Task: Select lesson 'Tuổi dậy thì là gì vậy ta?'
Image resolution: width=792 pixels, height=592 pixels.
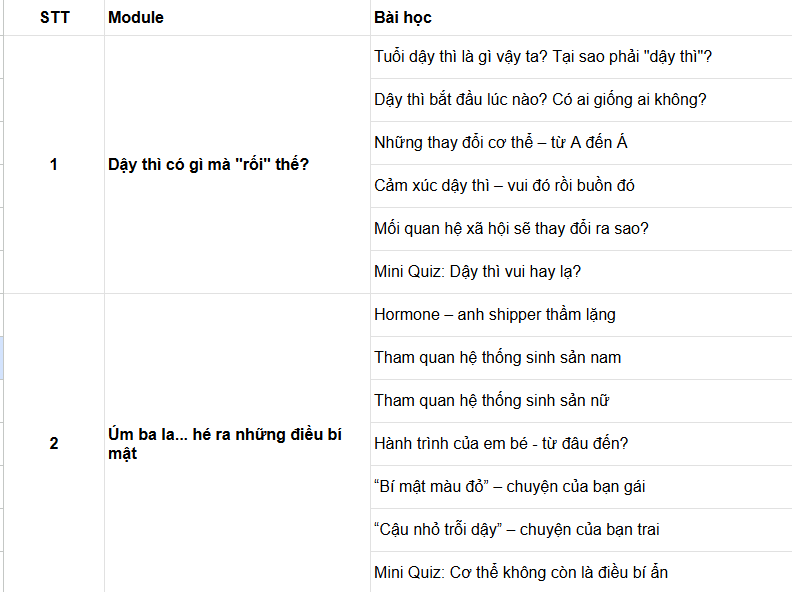Action: tap(581, 57)
